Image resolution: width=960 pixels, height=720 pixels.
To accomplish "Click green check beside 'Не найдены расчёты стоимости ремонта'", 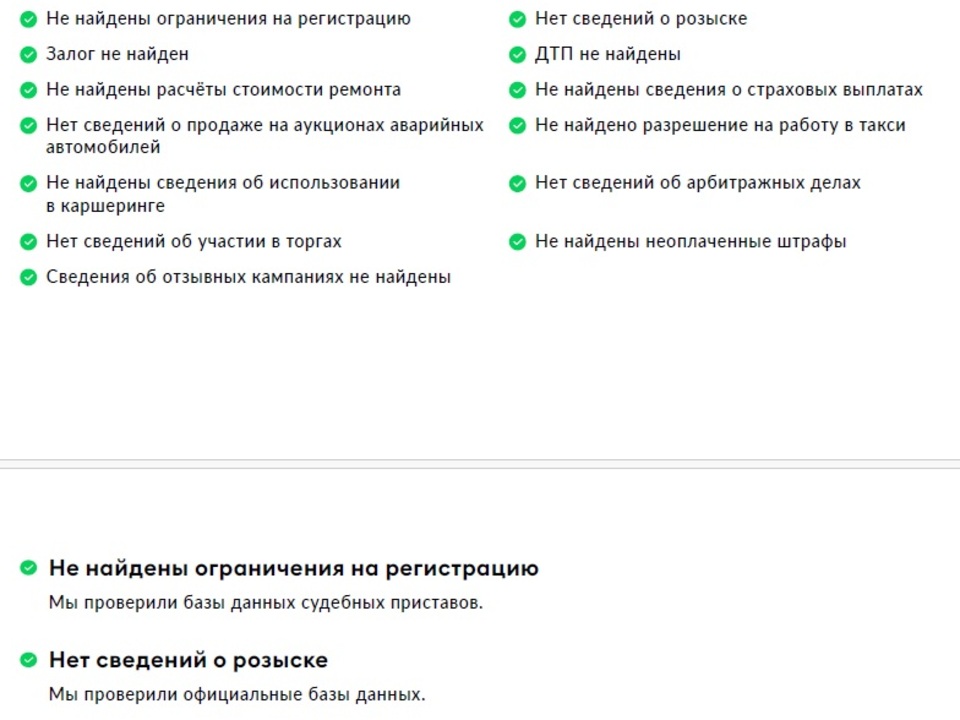I will [x=28, y=90].
